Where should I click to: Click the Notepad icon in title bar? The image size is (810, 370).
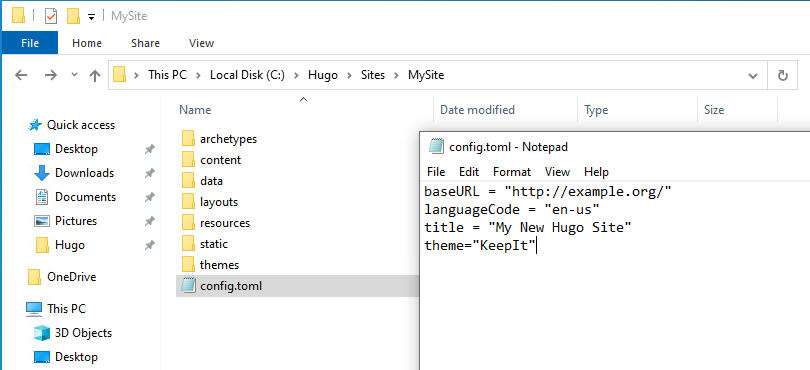tap(437, 147)
